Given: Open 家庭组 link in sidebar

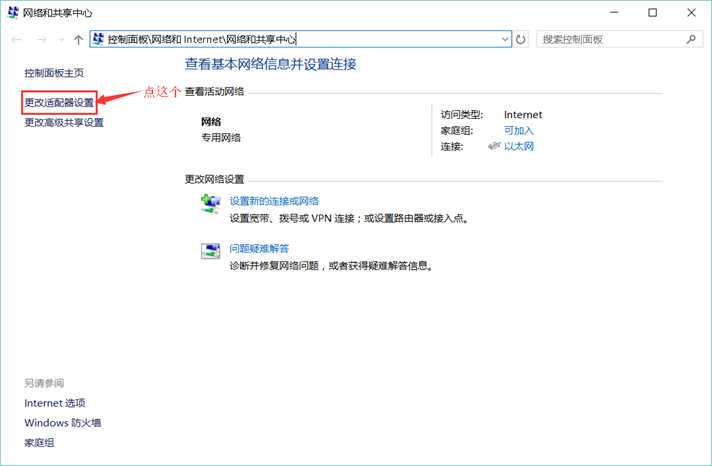Looking at the screenshot, I should pyautogui.click(x=39, y=442).
